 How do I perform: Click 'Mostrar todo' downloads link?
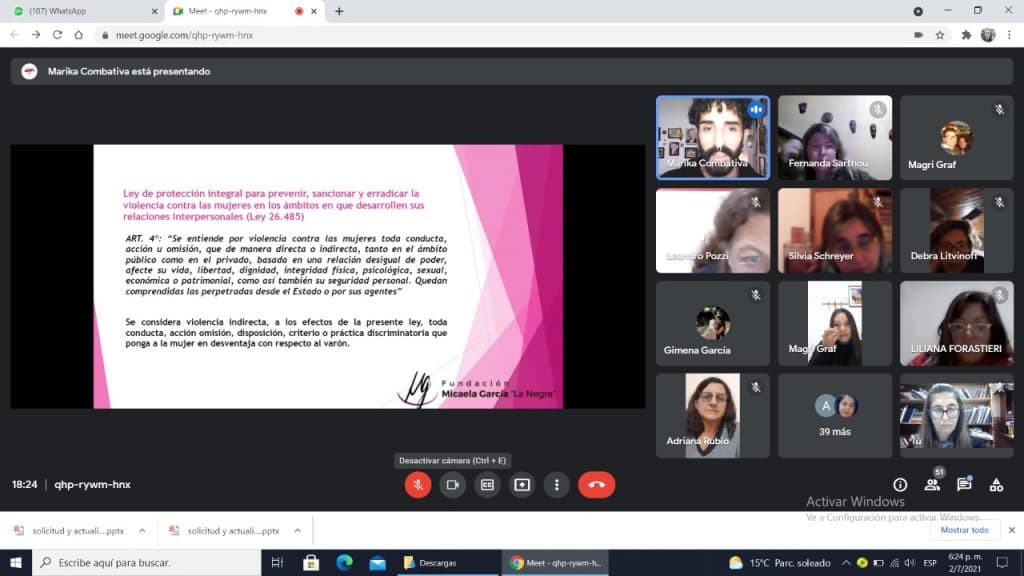(x=965, y=530)
